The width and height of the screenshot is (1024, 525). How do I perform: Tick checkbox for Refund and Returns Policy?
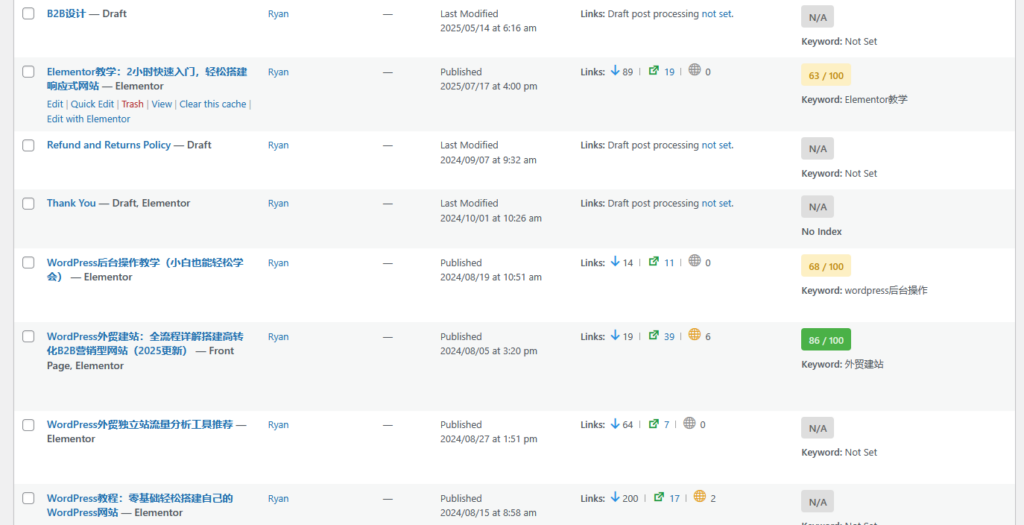pyautogui.click(x=28, y=146)
